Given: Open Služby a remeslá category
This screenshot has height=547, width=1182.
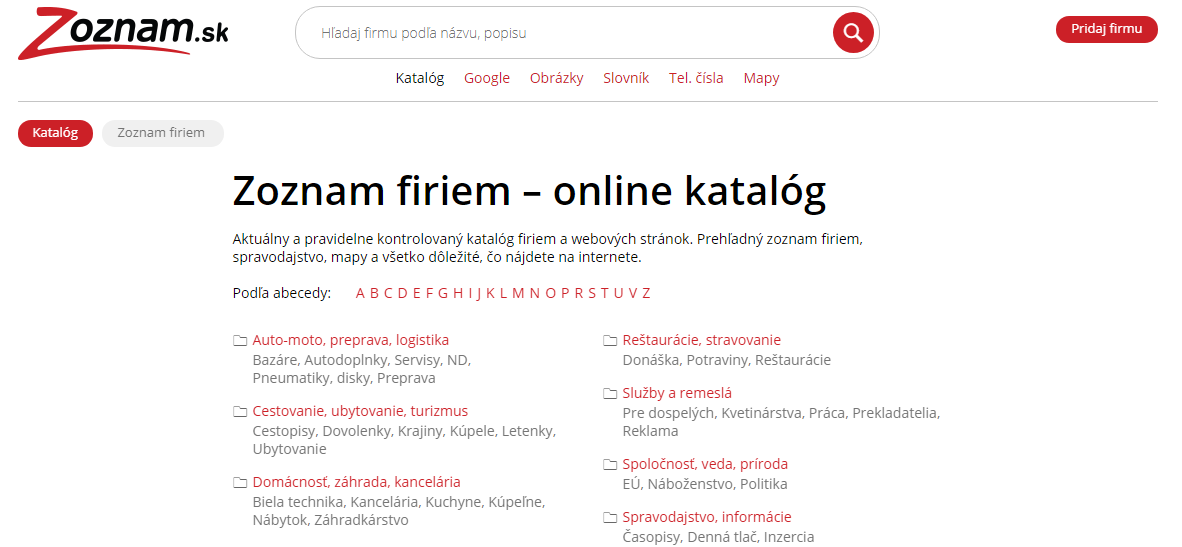Looking at the screenshot, I should 677,393.
